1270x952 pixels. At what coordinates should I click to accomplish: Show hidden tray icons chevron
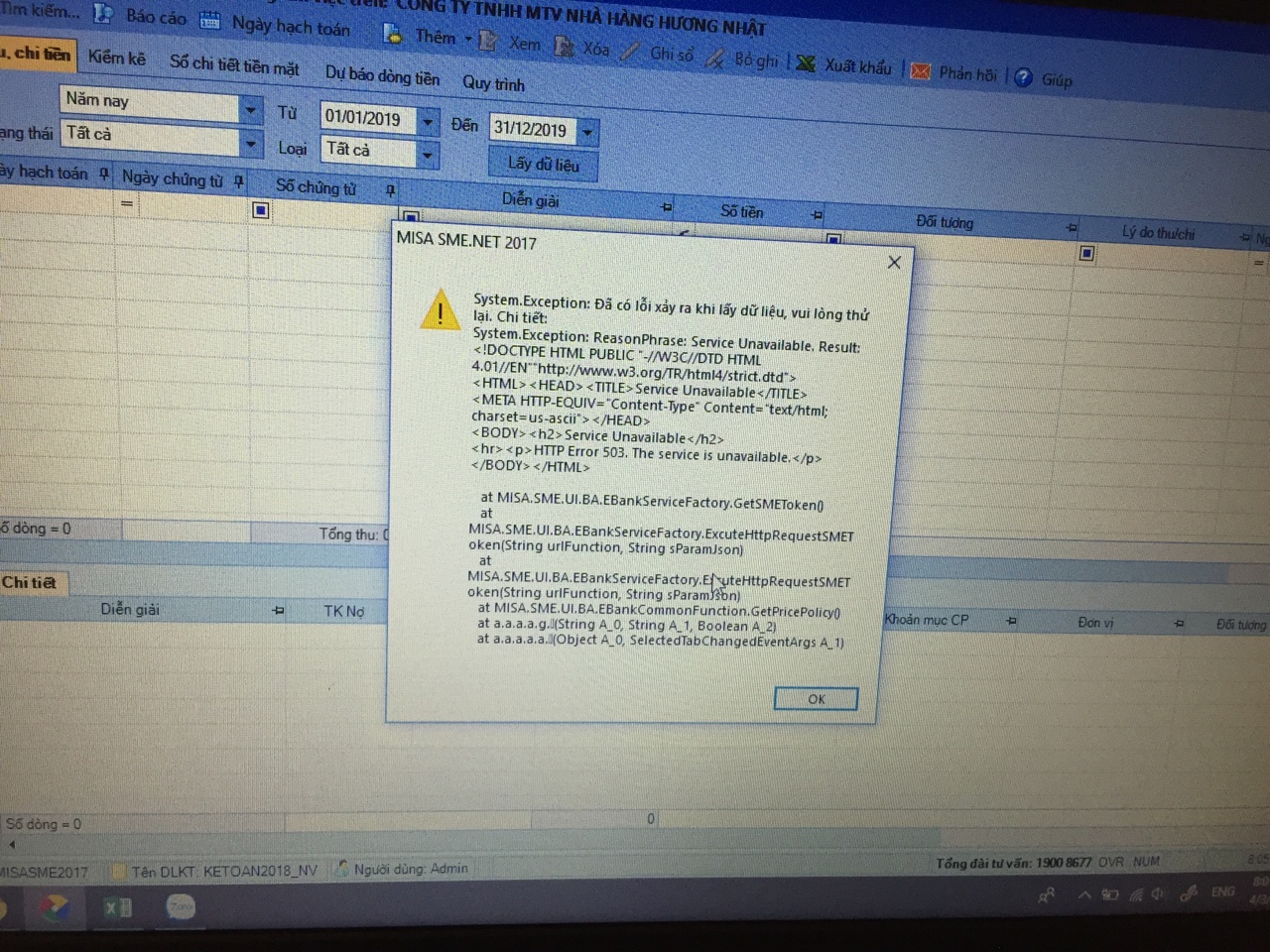pyautogui.click(x=1084, y=895)
